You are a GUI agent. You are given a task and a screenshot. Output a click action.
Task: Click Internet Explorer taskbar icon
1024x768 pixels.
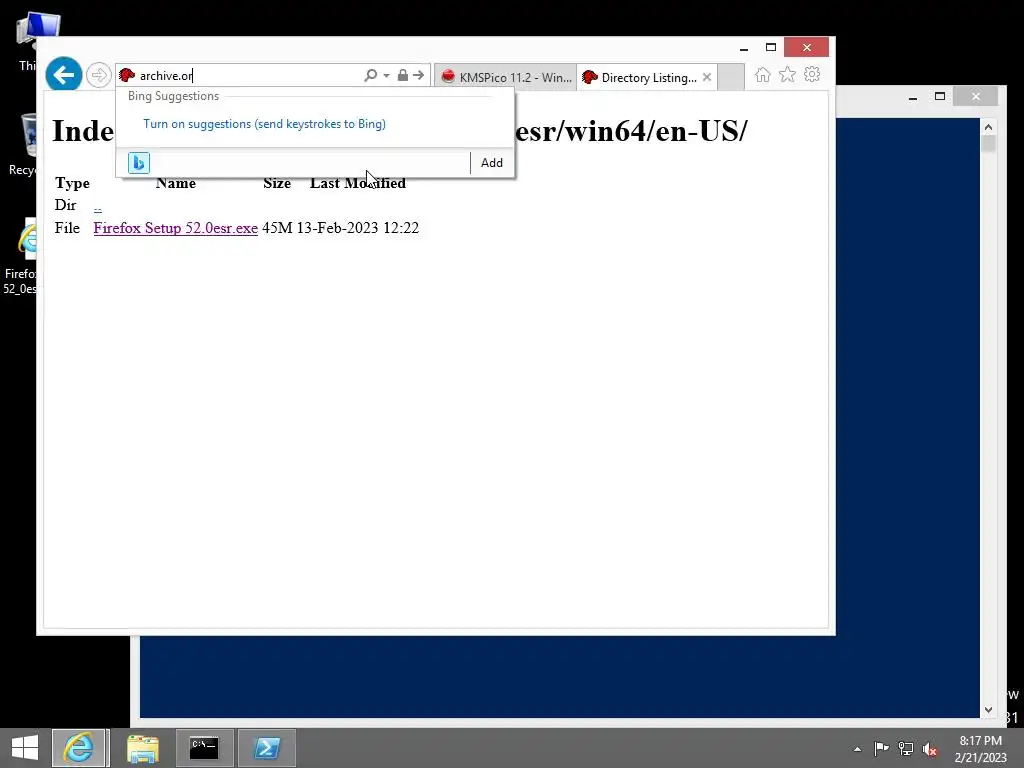[x=79, y=748]
